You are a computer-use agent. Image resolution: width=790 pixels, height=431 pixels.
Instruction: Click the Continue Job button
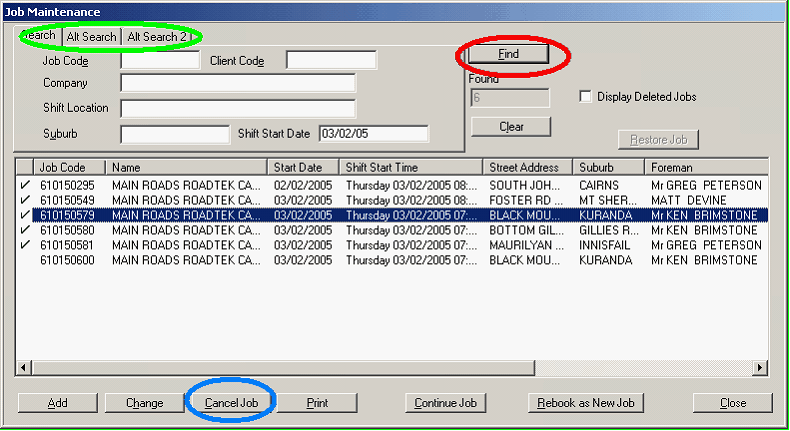coord(446,403)
